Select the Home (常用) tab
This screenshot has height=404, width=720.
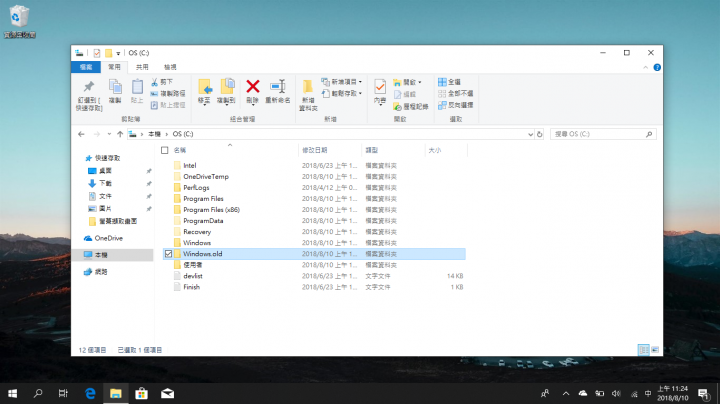[x=114, y=67]
